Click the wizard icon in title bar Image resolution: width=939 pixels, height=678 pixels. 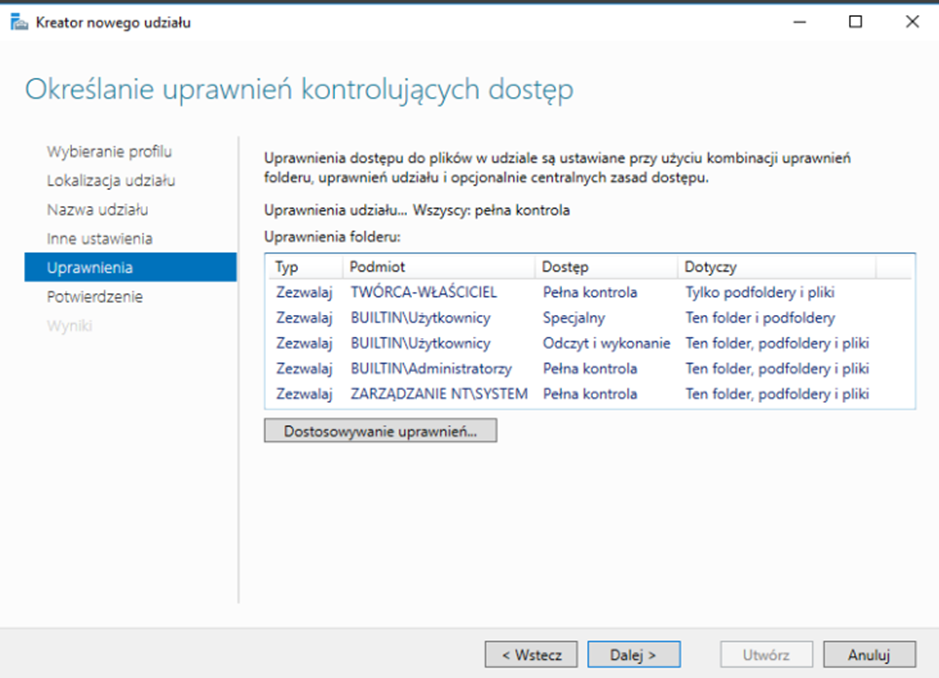(19, 22)
